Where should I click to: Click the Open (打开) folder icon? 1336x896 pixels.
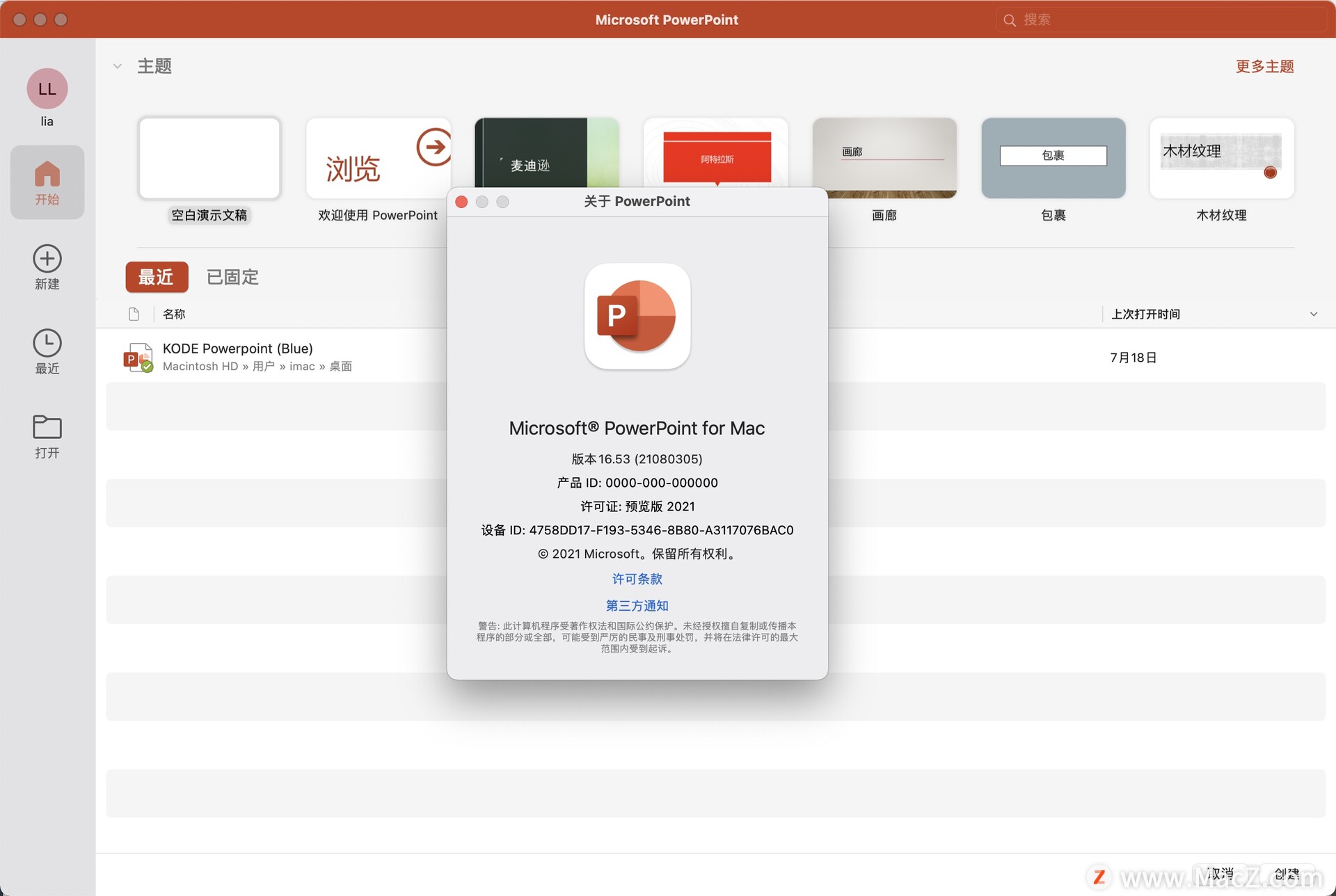point(47,427)
